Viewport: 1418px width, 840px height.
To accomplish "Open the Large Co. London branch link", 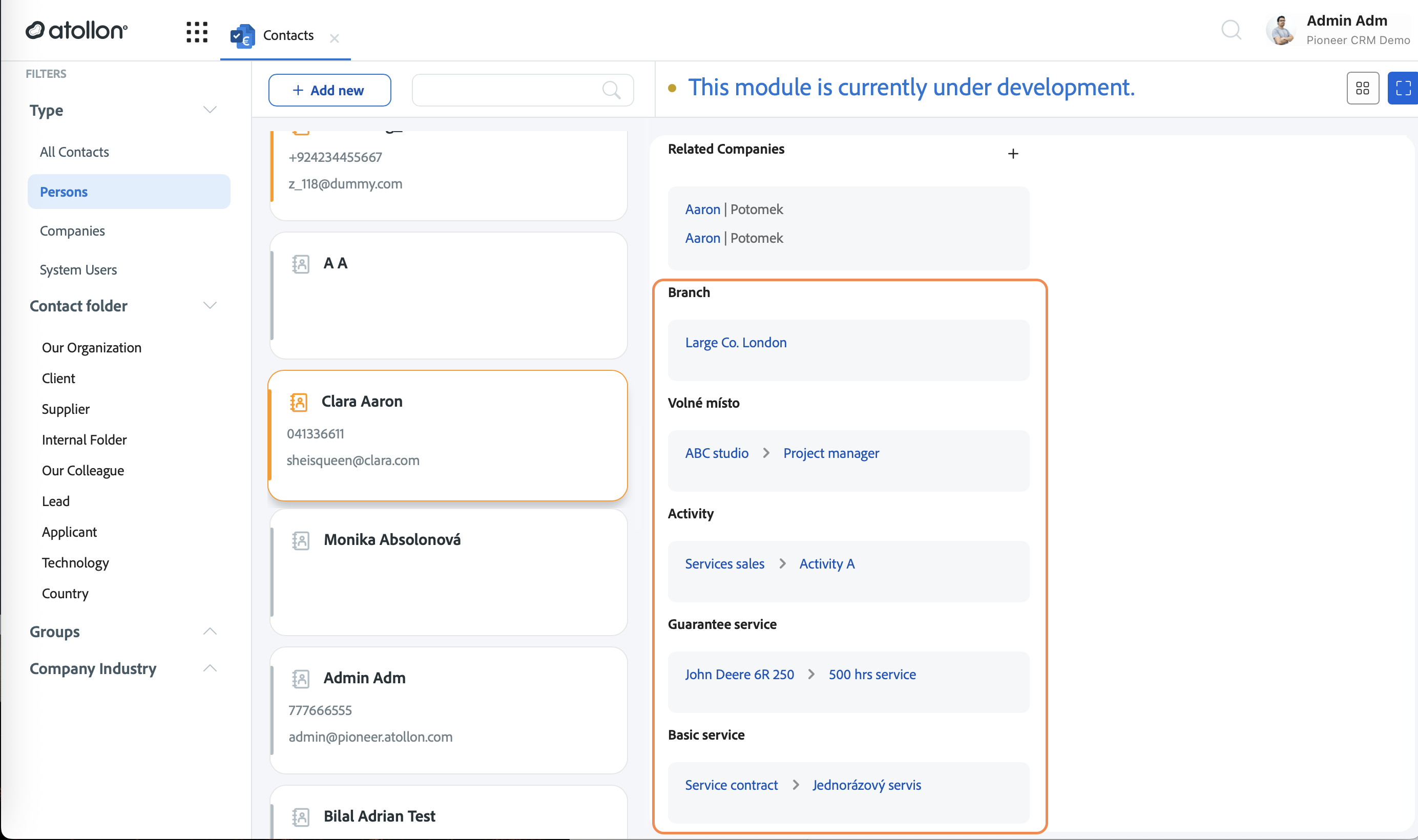I will [736, 343].
